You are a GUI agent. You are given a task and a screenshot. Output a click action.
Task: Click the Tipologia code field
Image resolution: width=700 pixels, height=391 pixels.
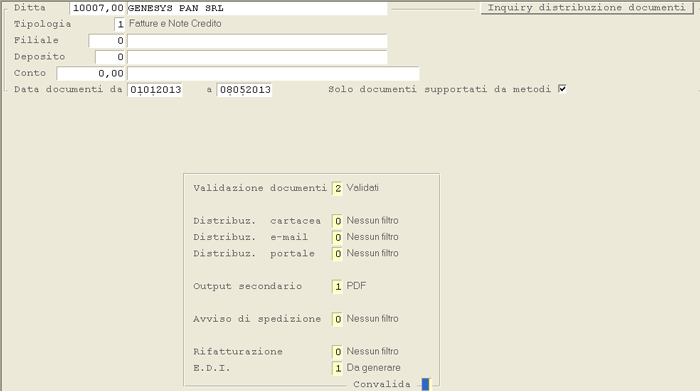pyautogui.click(x=119, y=24)
